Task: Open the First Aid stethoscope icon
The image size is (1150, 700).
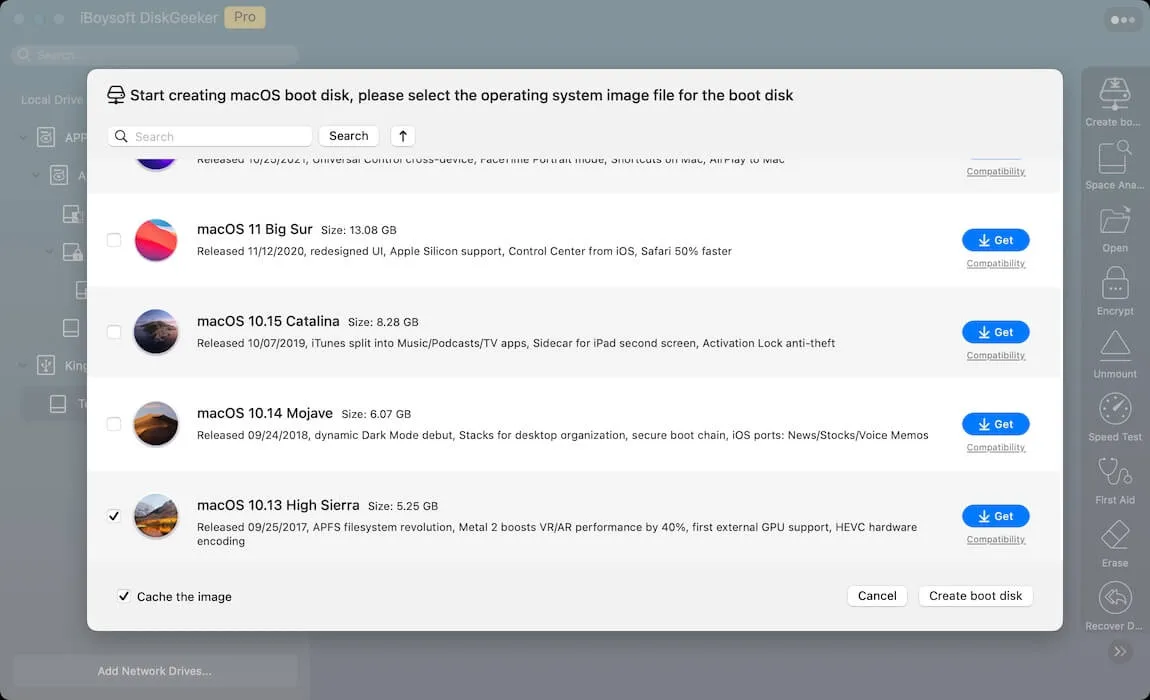Action: 1114,472
